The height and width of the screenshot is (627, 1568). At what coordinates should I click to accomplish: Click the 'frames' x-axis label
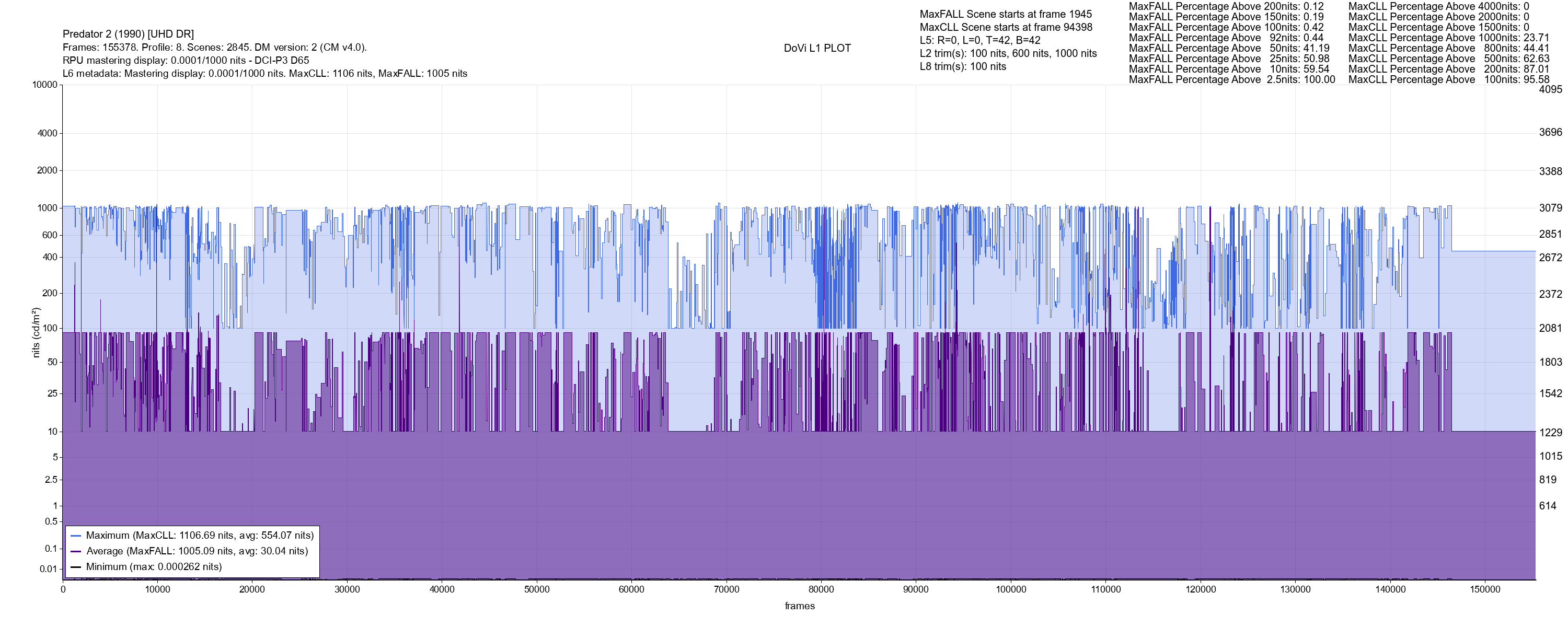pyautogui.click(x=799, y=606)
